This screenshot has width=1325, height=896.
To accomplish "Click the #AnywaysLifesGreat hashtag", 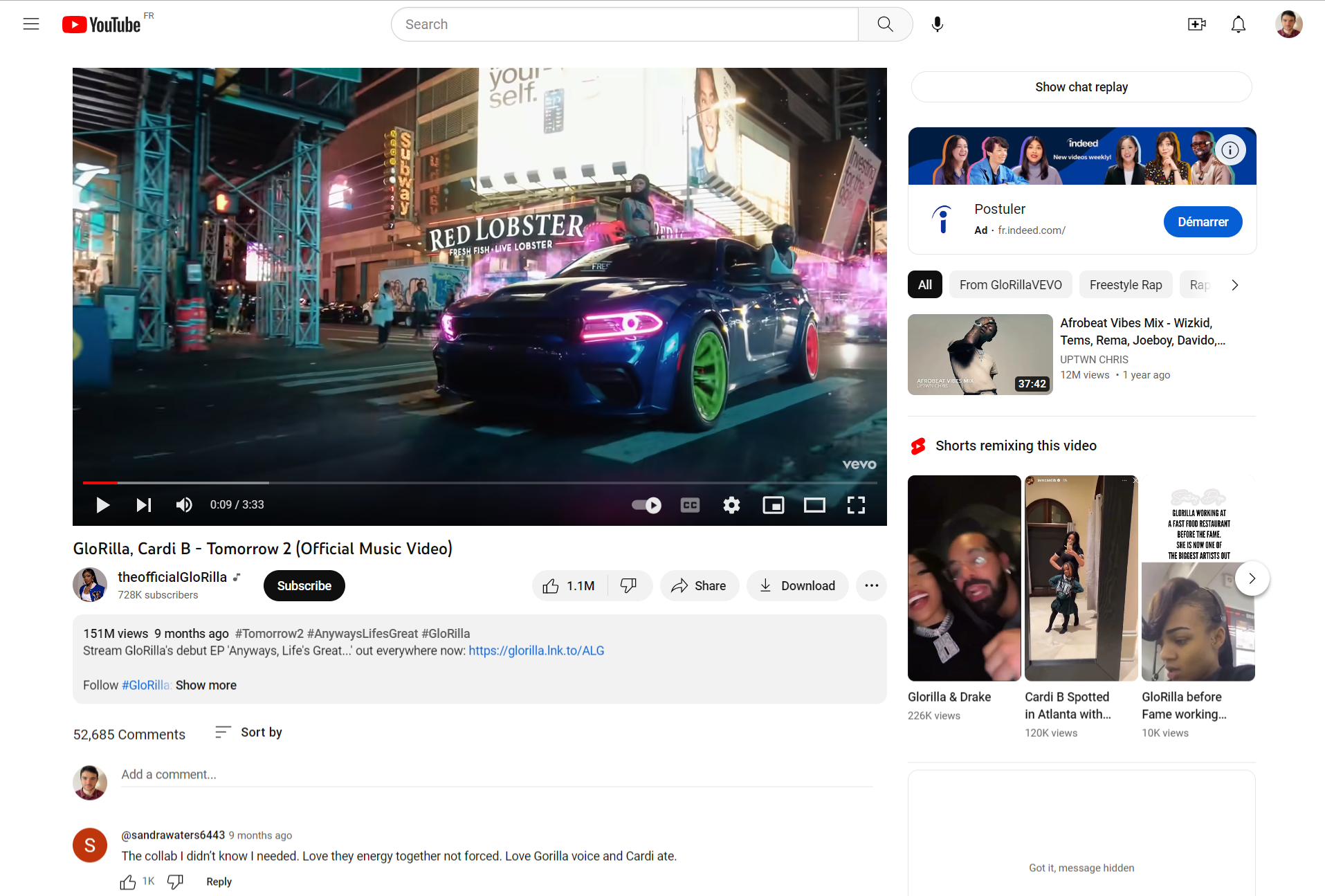I will [x=362, y=634].
